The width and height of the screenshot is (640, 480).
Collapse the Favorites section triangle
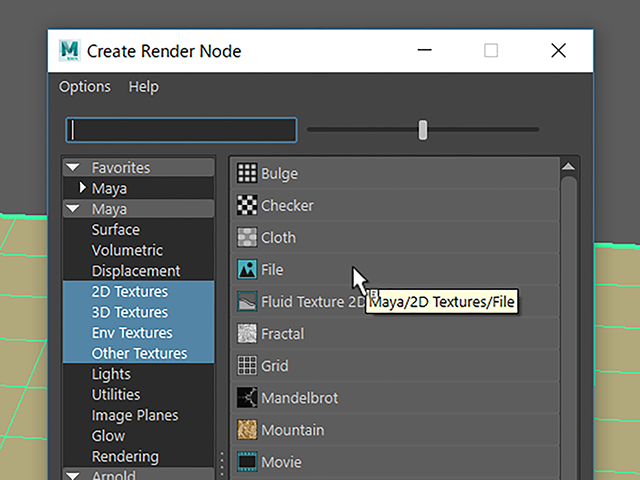[73, 167]
